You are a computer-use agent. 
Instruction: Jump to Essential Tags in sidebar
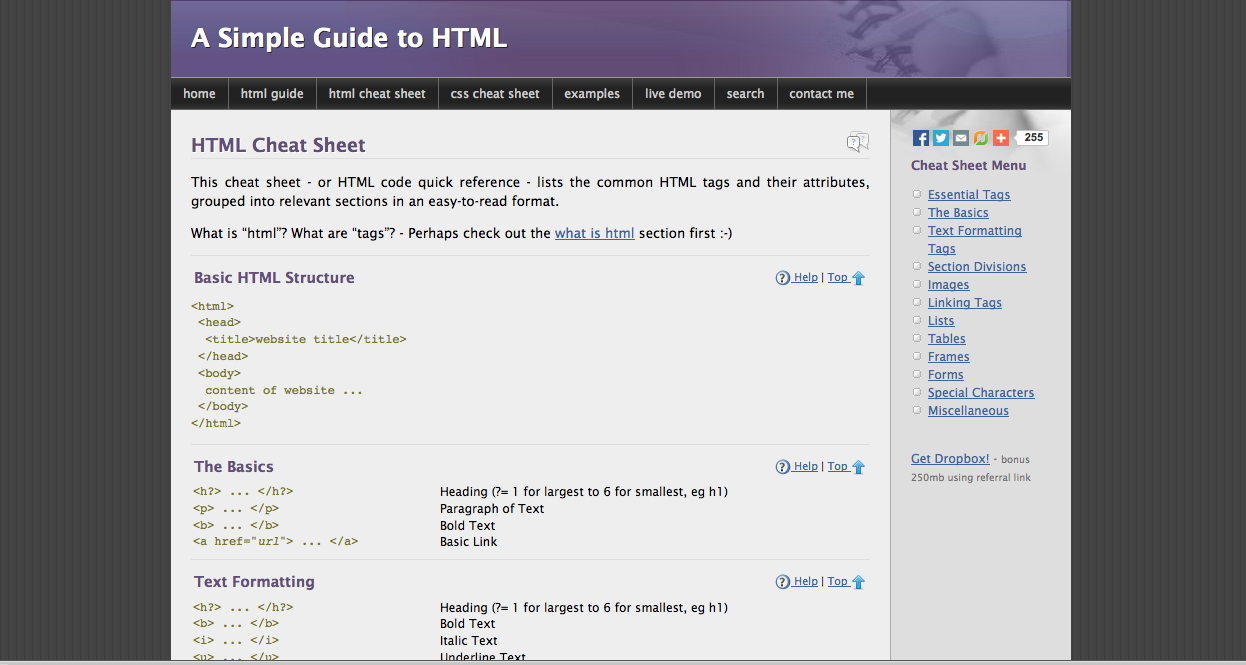(x=969, y=195)
